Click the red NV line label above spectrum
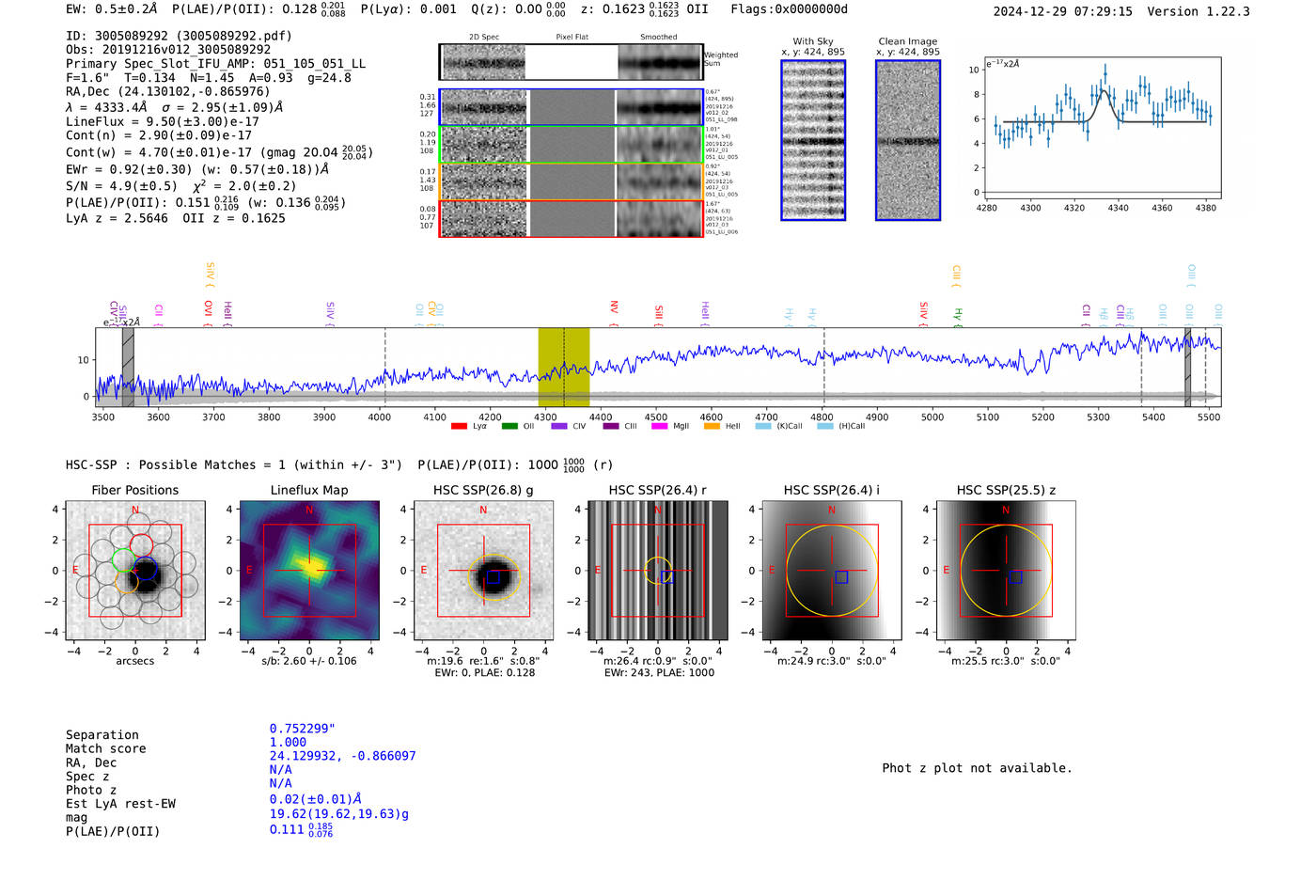This screenshot has height=896, width=1316. [614, 307]
